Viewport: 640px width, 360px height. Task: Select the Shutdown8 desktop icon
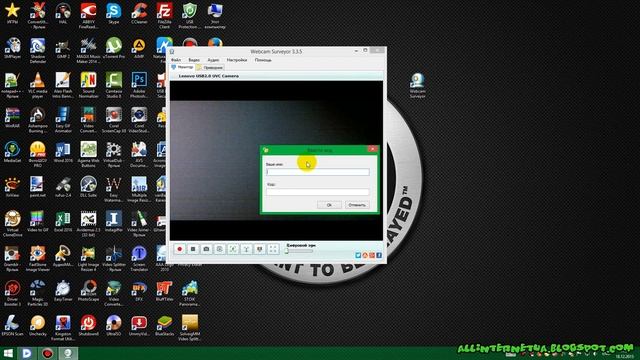click(89, 325)
